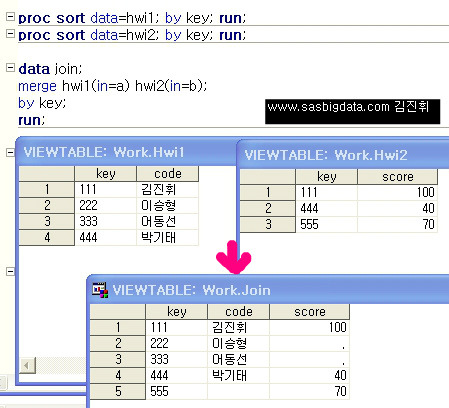Image resolution: width=449 pixels, height=408 pixels.
Task: Click code cell 박기태 in Work.Hwi1
Action: point(168,237)
